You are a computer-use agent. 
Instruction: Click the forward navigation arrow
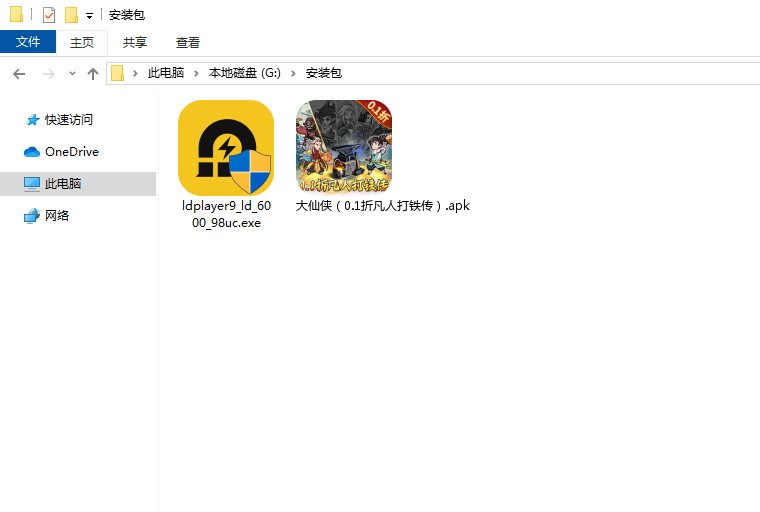click(x=48, y=73)
